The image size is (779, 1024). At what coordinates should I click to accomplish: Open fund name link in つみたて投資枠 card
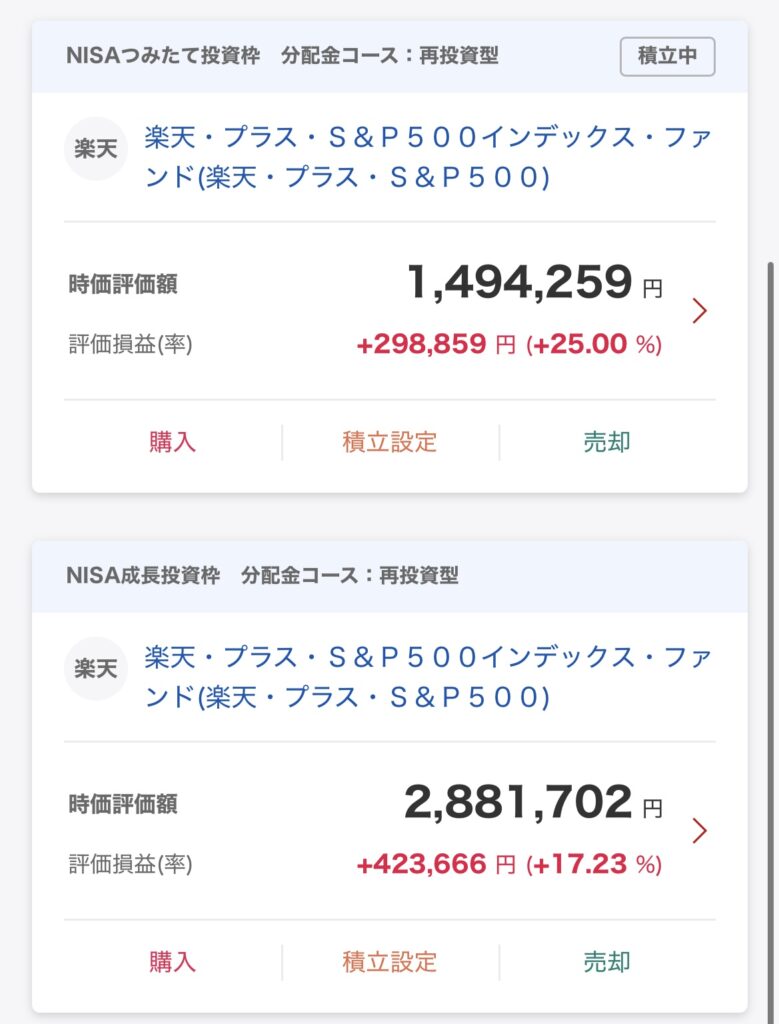coord(427,158)
